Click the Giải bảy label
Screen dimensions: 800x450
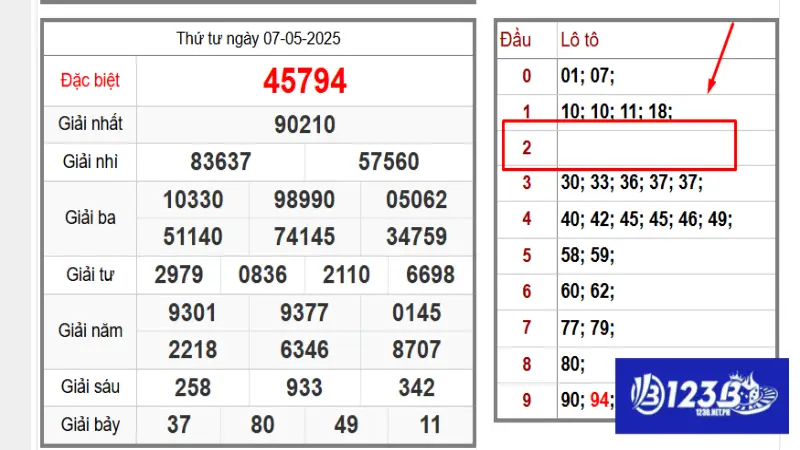[x=90, y=424]
